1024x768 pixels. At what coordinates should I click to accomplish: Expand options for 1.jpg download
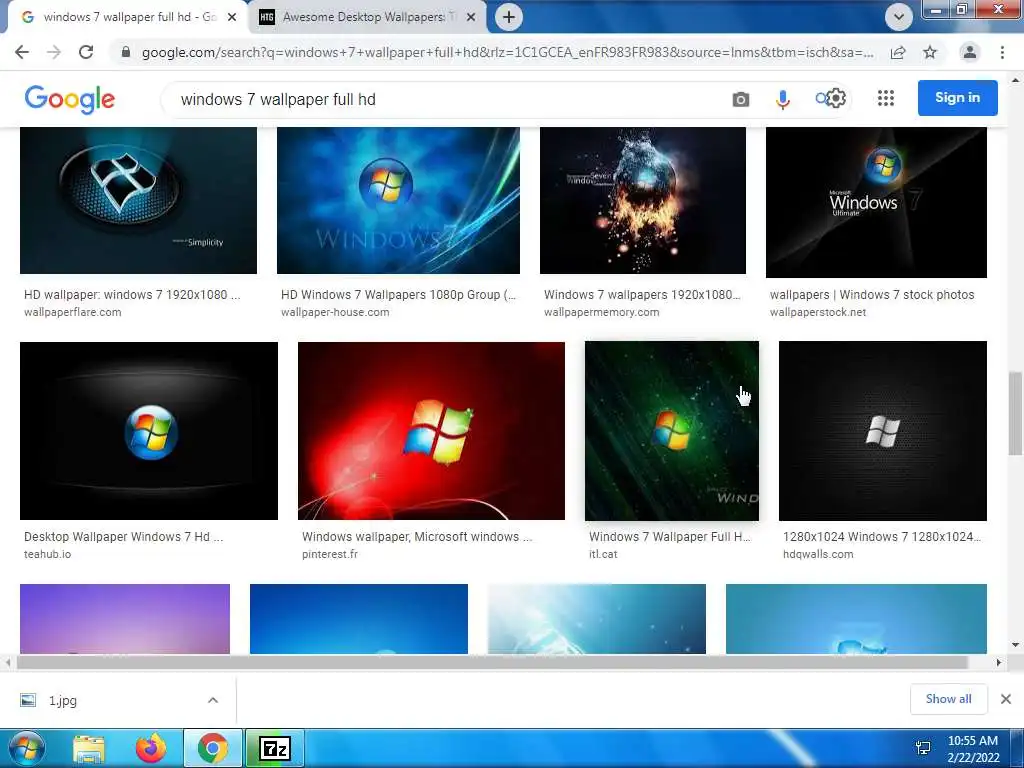(213, 700)
